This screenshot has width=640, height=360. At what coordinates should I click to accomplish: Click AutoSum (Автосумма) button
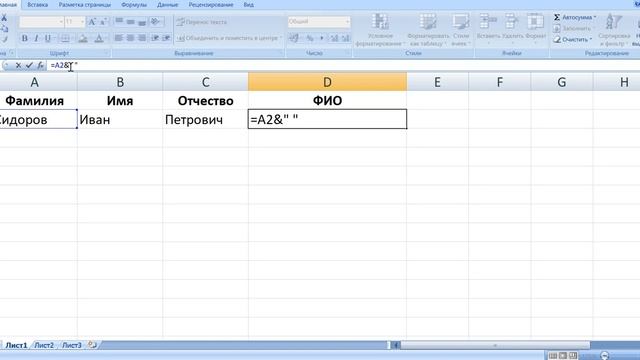coord(575,18)
